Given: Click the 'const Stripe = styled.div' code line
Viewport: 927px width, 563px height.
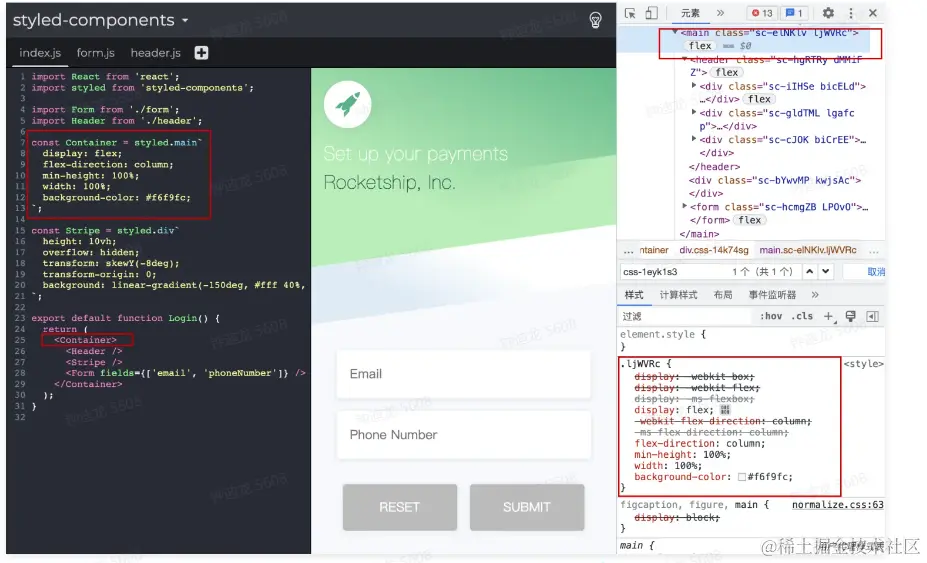Looking at the screenshot, I should 105,230.
